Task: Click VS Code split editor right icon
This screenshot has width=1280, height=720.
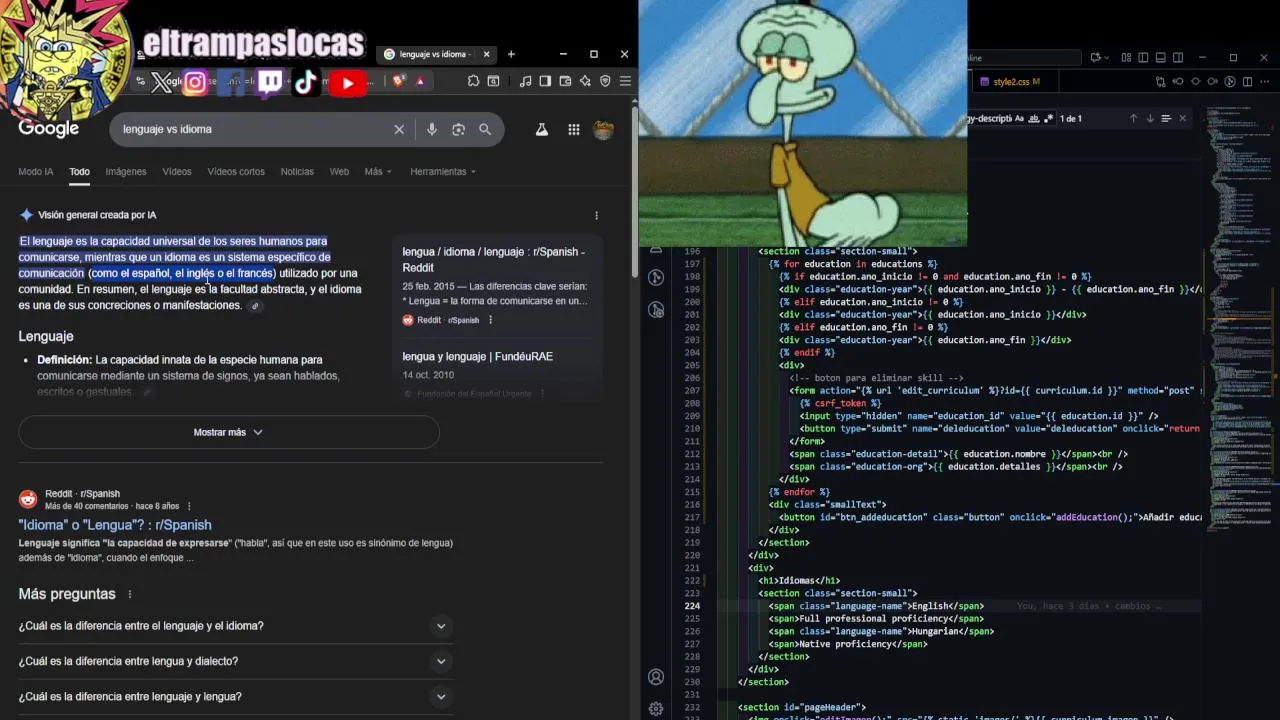Action: [1248, 82]
